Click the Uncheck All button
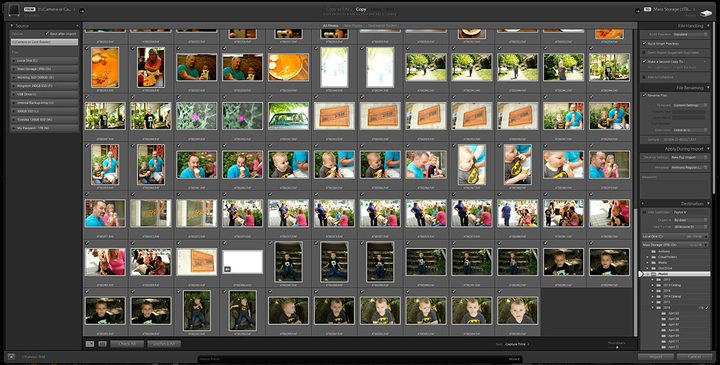This screenshot has height=365, width=720. [164, 344]
